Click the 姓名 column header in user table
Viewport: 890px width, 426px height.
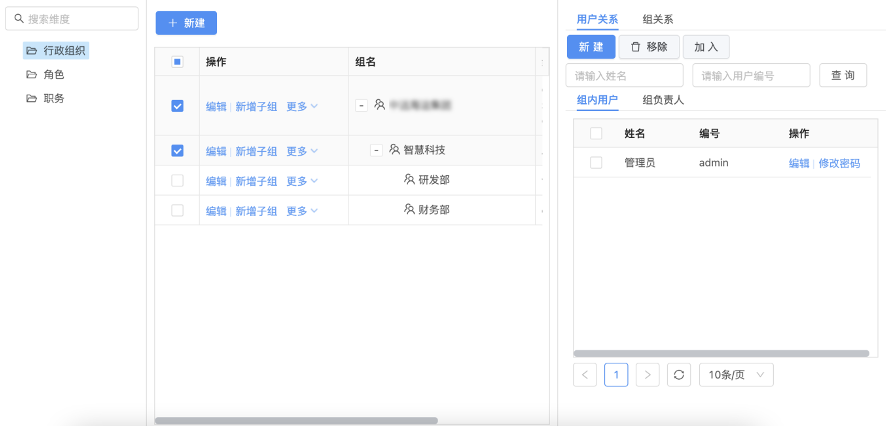[635, 133]
